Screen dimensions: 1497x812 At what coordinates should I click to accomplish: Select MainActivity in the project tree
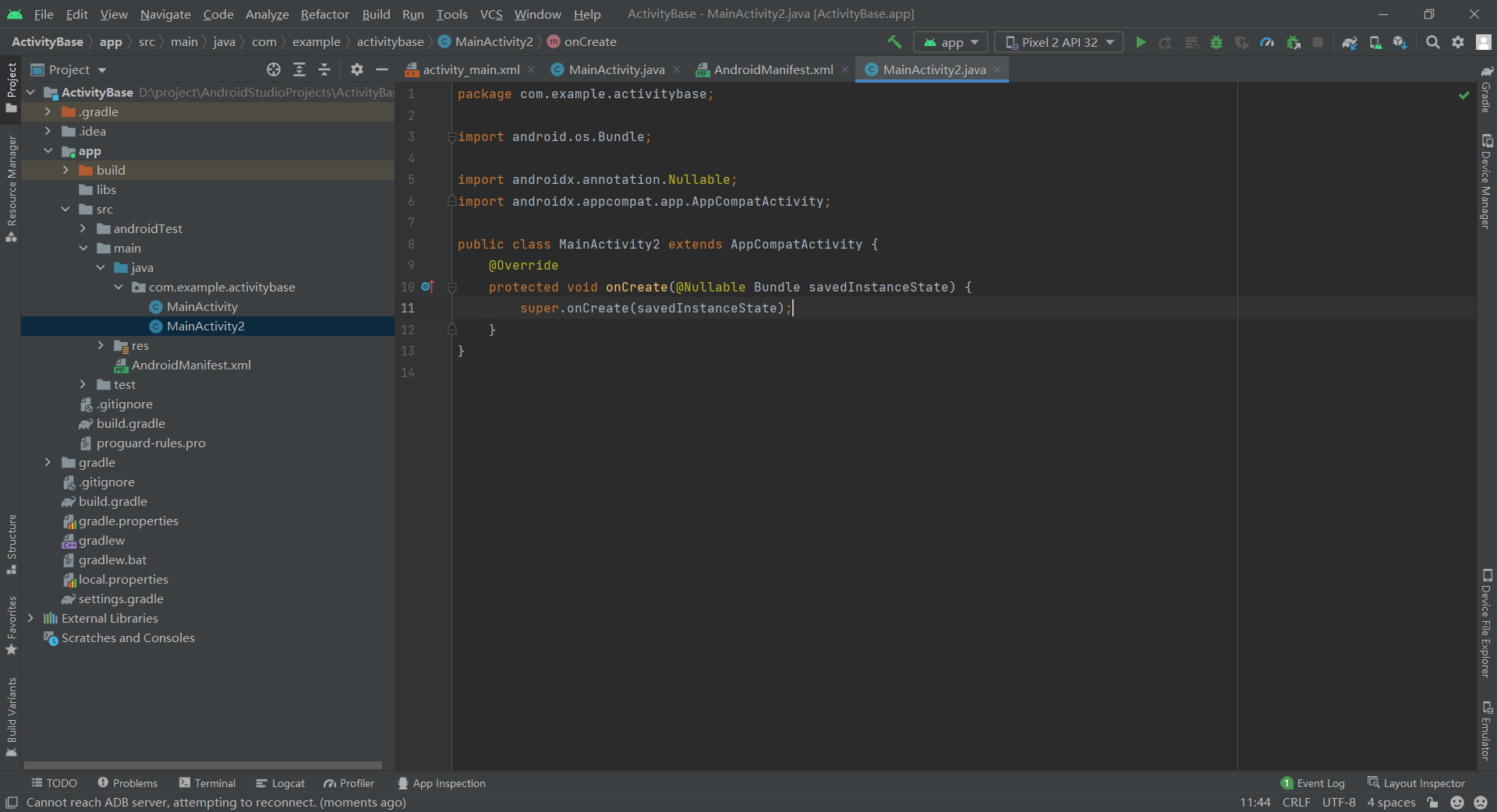(202, 306)
